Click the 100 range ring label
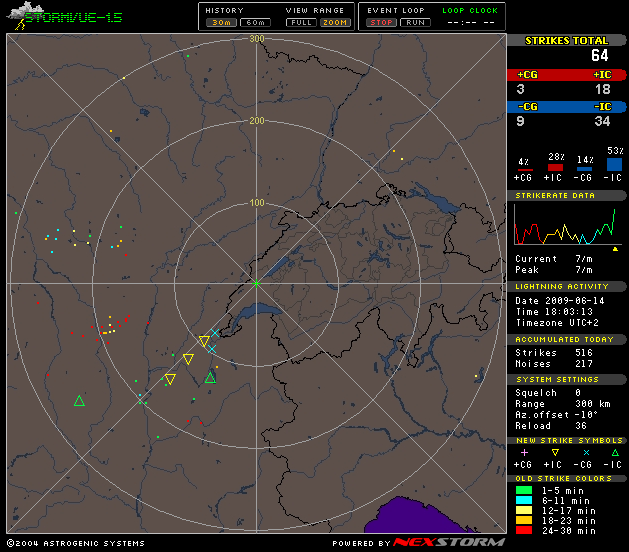The width and height of the screenshot is (629, 552). [x=257, y=203]
